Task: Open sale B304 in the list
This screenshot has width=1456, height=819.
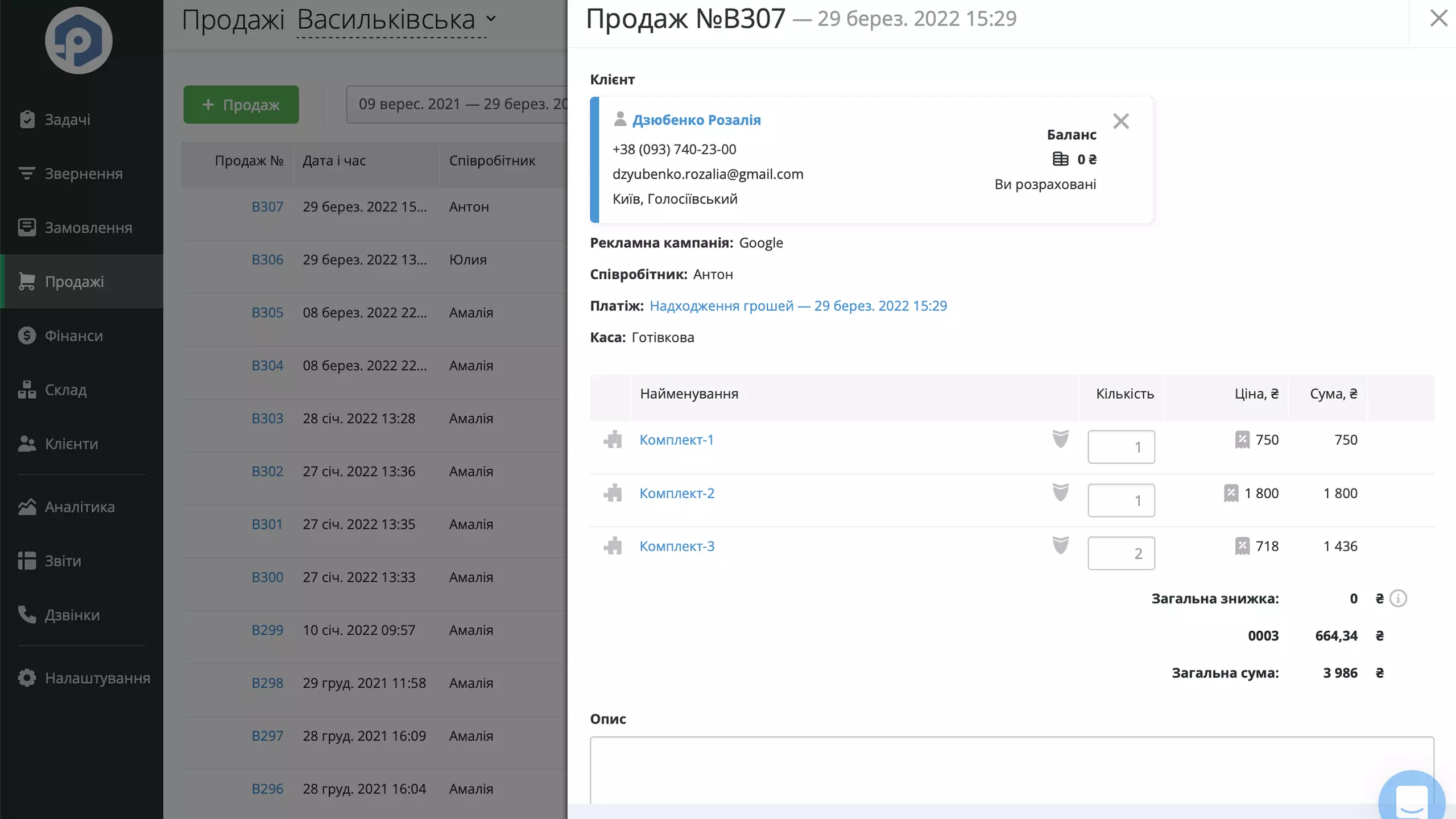Action: (x=267, y=365)
